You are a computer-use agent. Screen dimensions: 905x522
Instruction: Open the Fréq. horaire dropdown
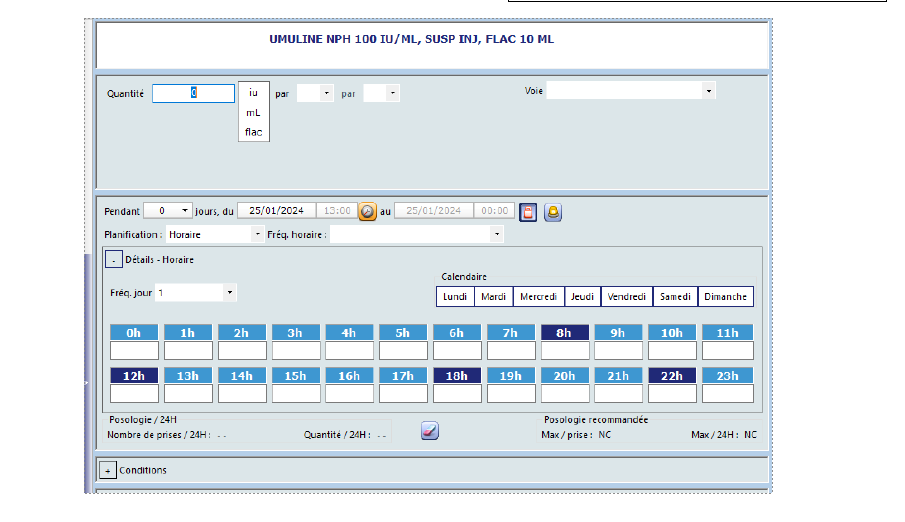[497, 234]
